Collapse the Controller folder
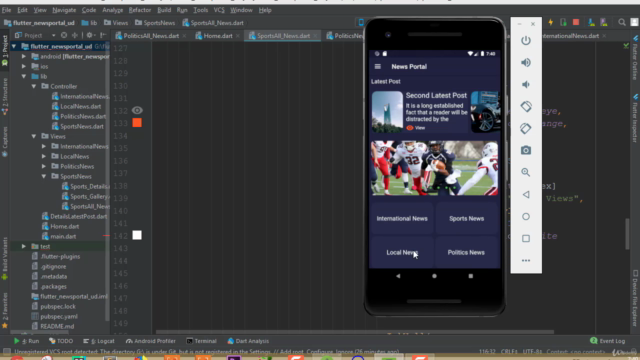The width and height of the screenshot is (640, 360). coord(34,86)
